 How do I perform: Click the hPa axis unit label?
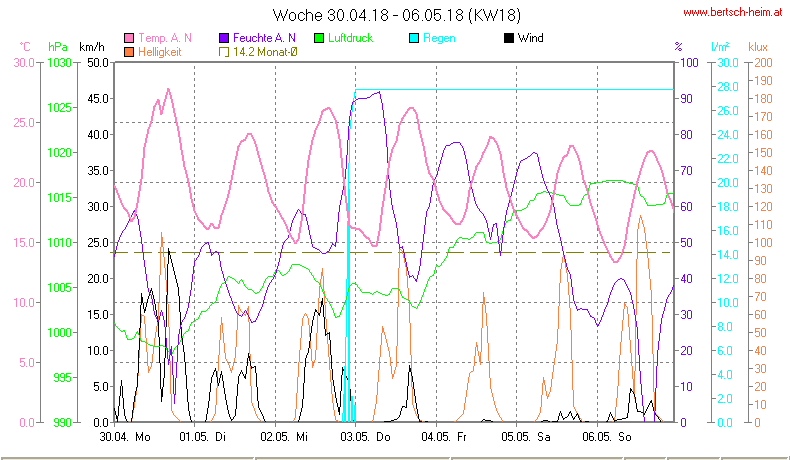57,47
